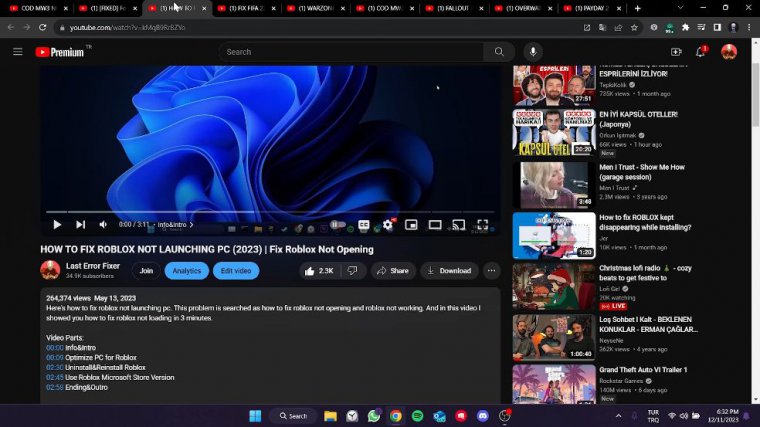Mute the video volume
This screenshot has height=427, width=760.
[102, 225]
